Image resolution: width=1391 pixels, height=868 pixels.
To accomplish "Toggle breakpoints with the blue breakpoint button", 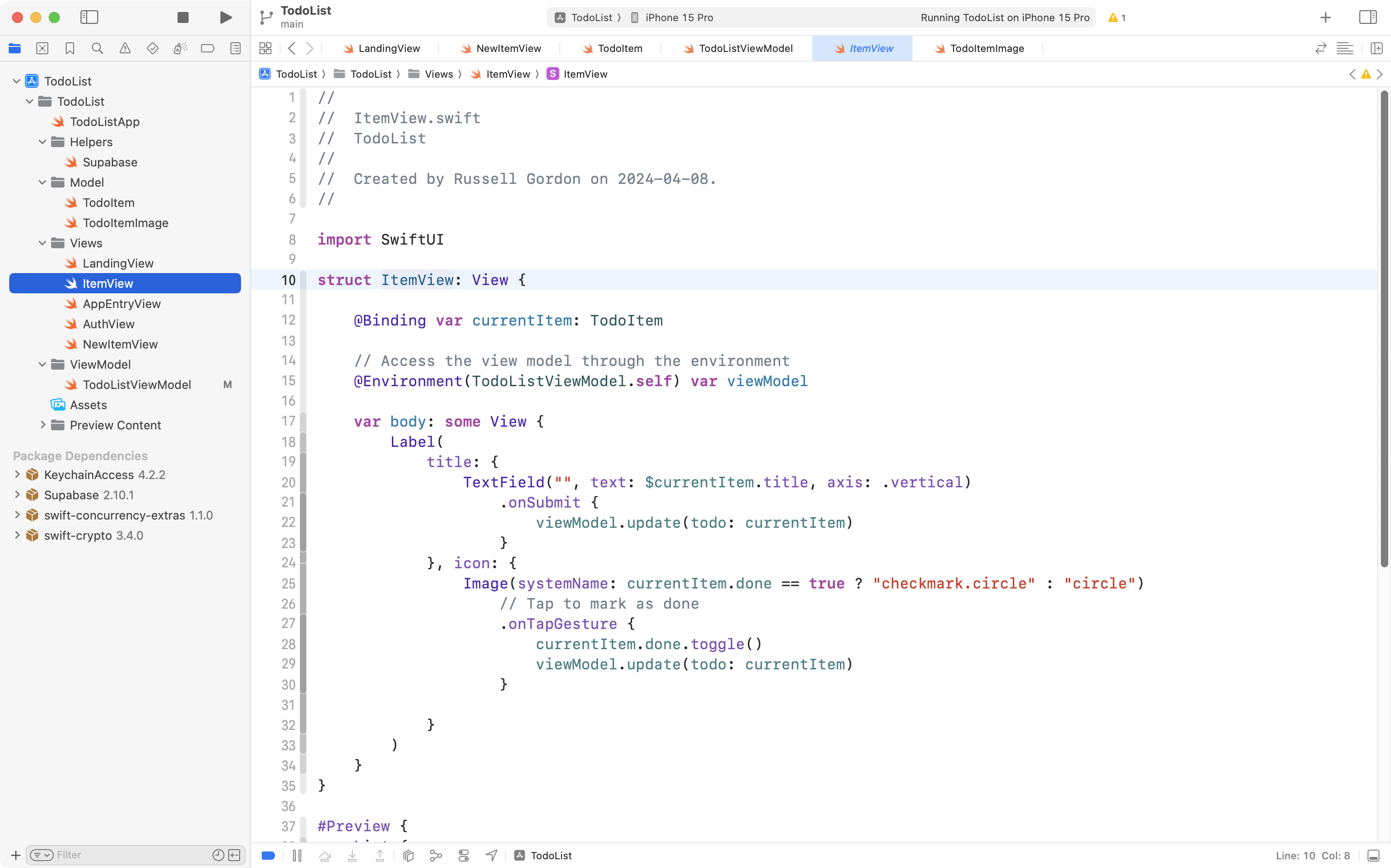I will [268, 856].
